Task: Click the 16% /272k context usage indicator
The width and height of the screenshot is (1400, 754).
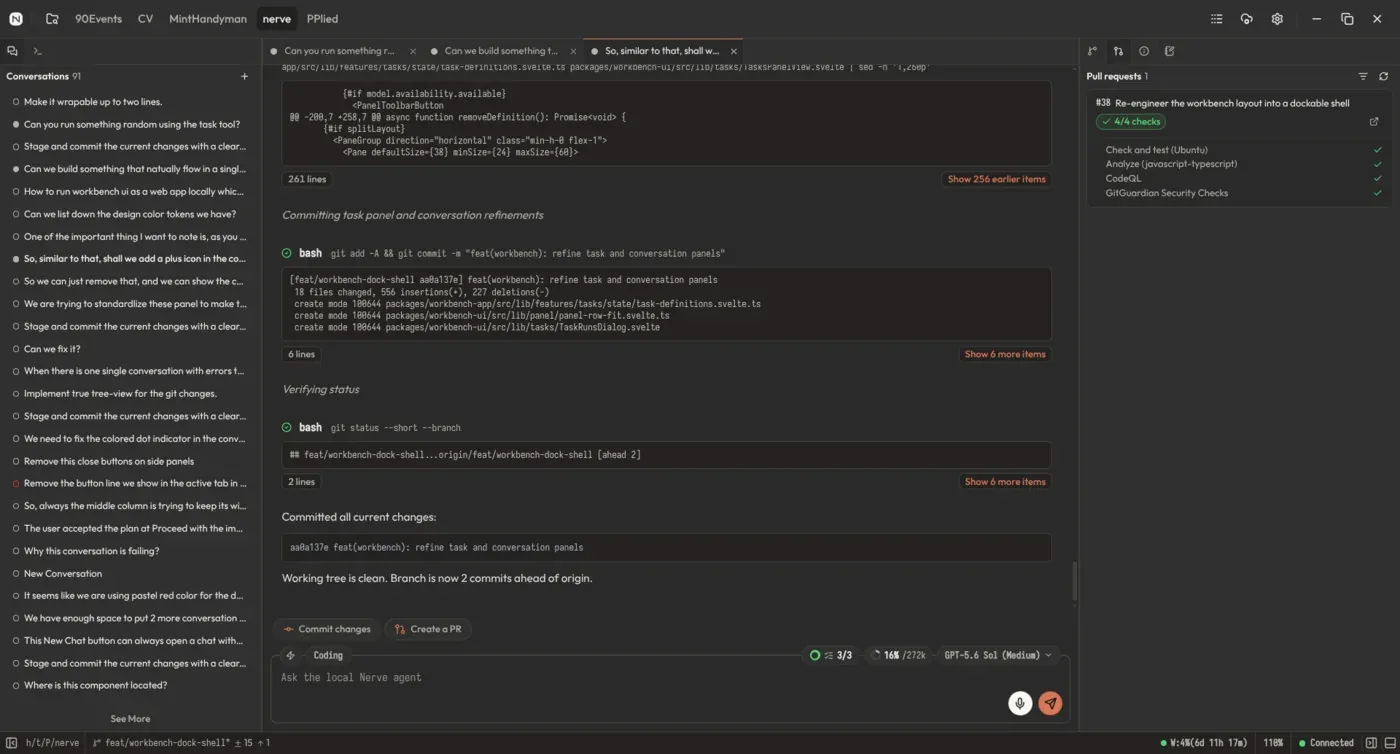Action: pyautogui.click(x=899, y=655)
